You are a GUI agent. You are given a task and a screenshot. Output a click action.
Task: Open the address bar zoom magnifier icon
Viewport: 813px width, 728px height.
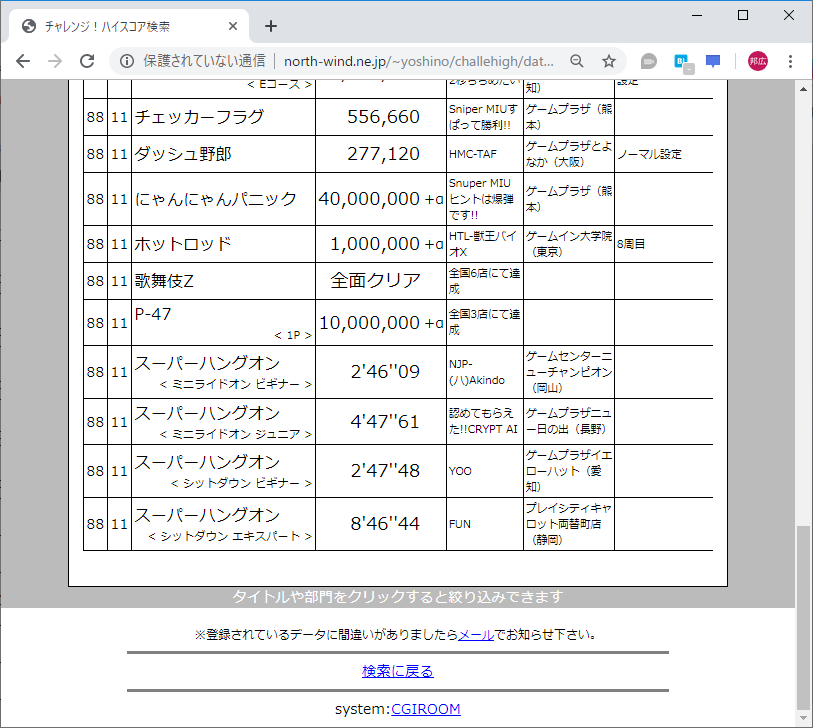[577, 61]
